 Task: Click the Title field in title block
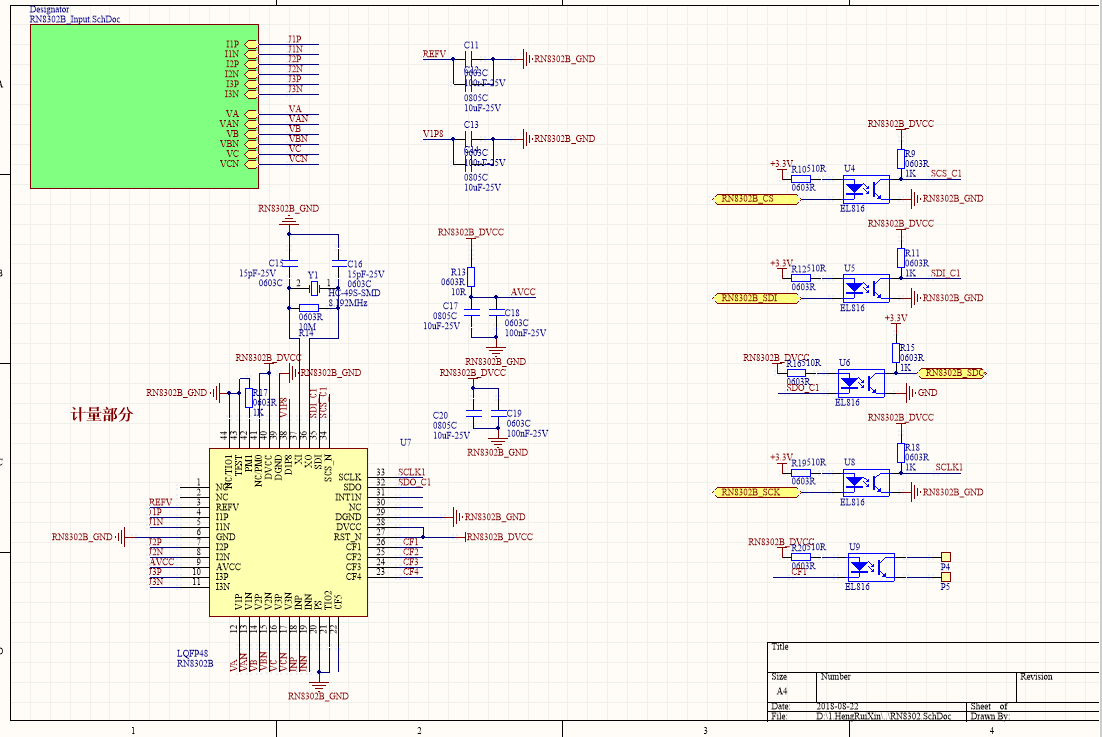(x=934, y=657)
